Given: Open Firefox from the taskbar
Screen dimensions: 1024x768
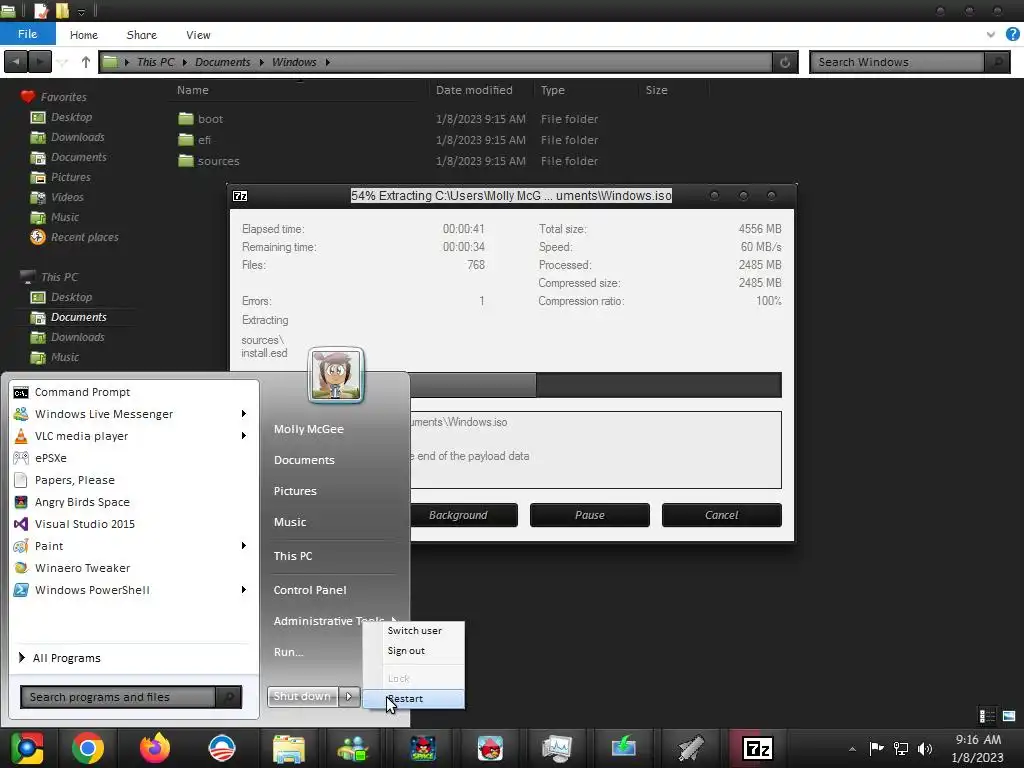Looking at the screenshot, I should click(x=155, y=748).
